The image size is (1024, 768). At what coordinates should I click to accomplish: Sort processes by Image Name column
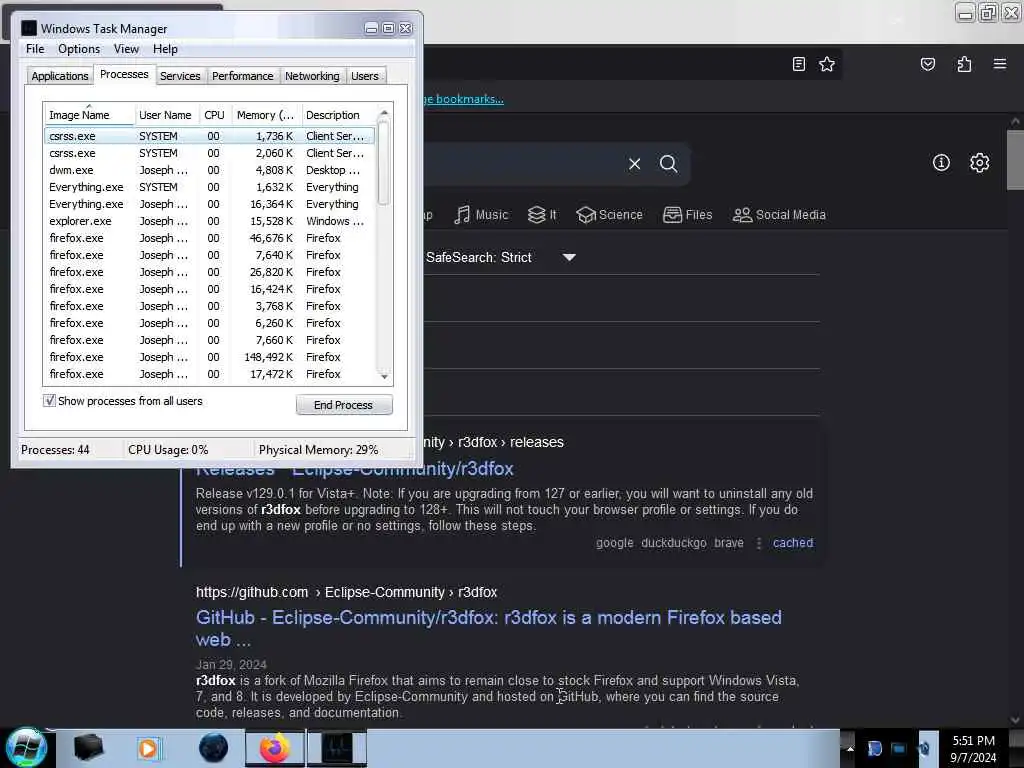click(x=89, y=115)
